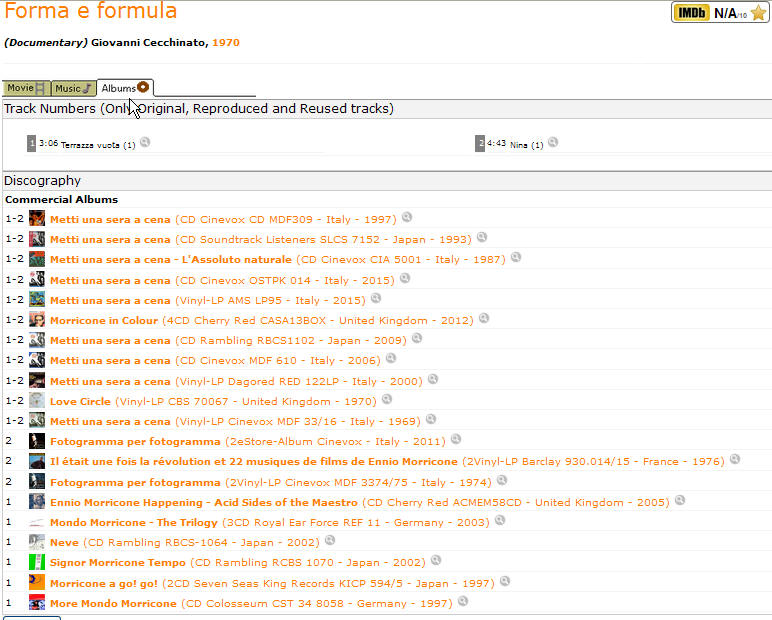Switch to the Movie tab

tap(26, 88)
